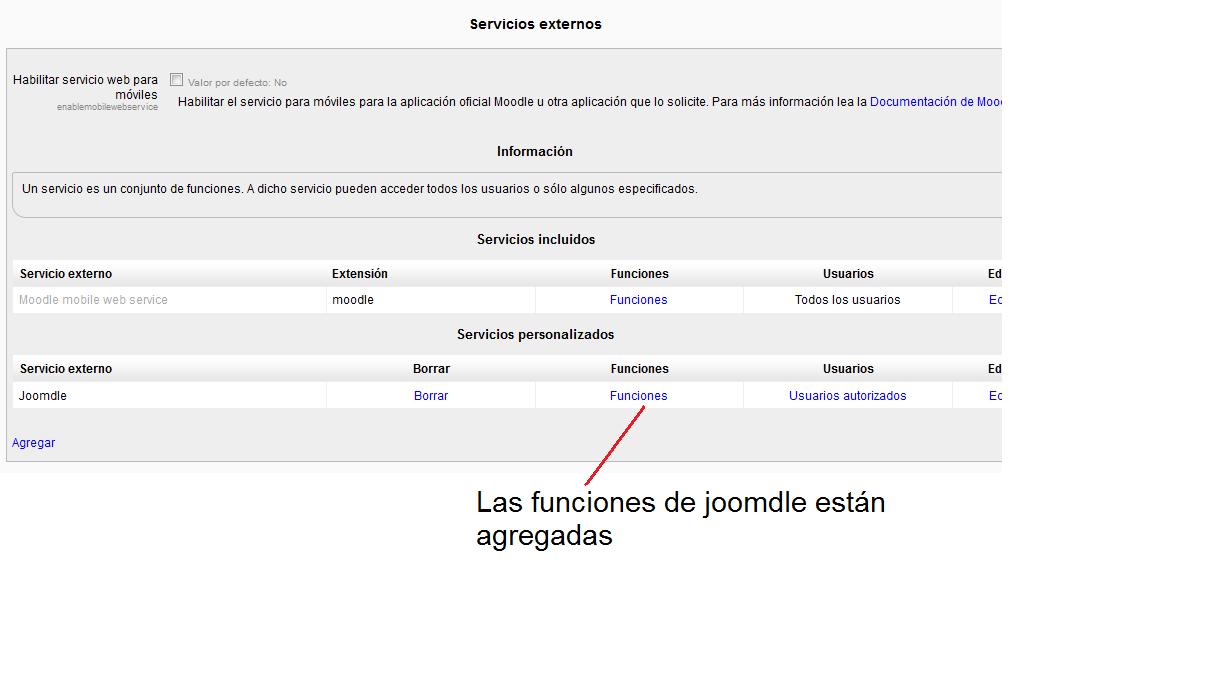The width and height of the screenshot is (1218, 675).
Task: Click the Extensión column header
Action: click(x=360, y=274)
